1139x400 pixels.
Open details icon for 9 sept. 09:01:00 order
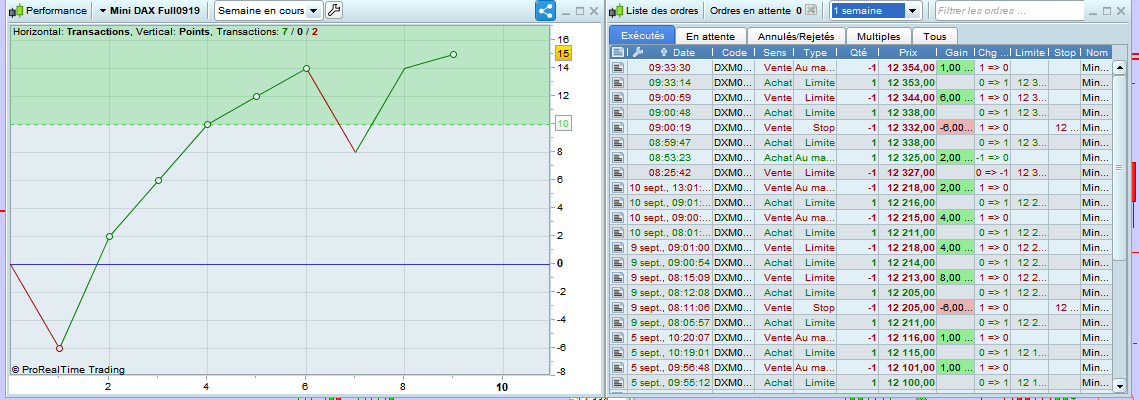click(x=618, y=248)
